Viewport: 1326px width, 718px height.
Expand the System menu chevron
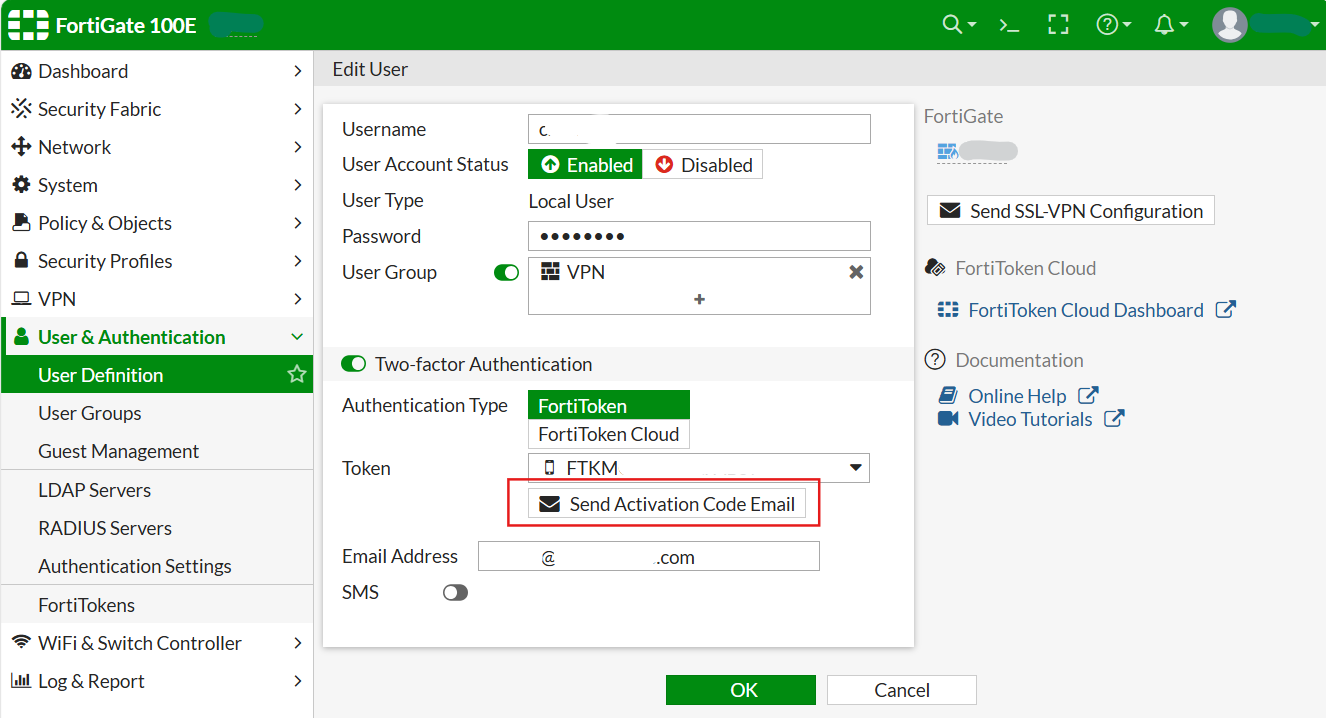(298, 185)
